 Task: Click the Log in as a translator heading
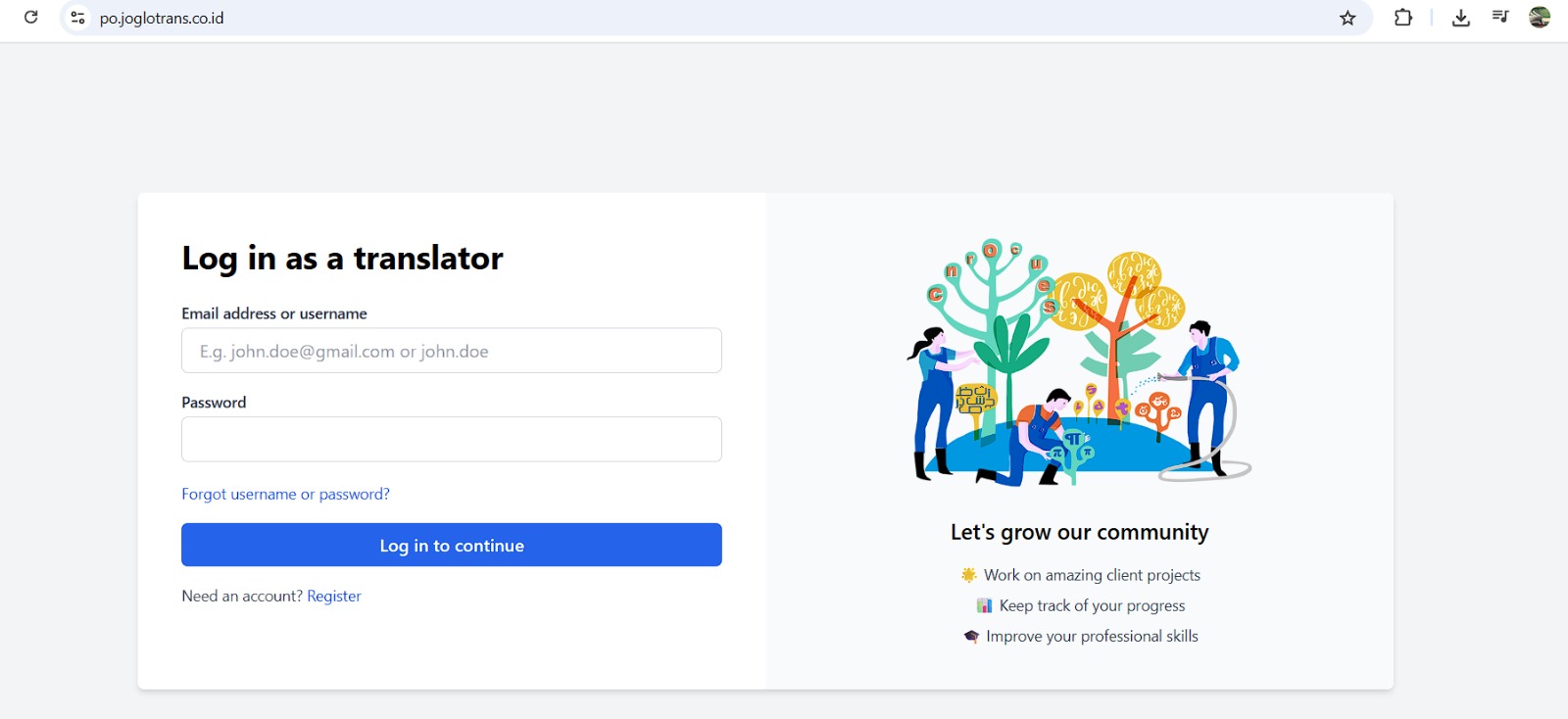(342, 258)
